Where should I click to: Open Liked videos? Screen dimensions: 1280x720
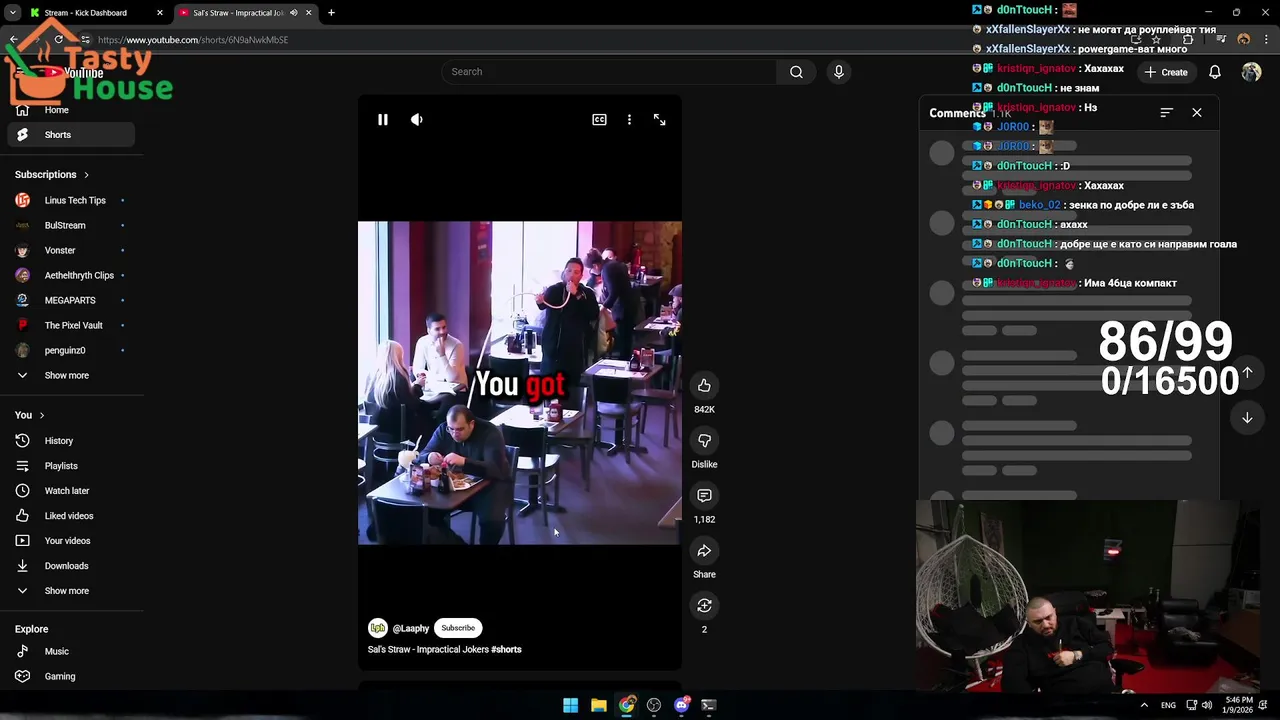[x=71, y=516]
